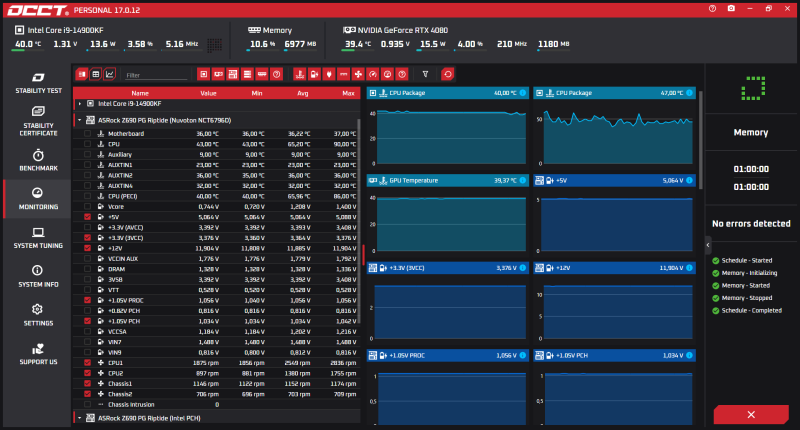Click the reset values refresh icon
This screenshot has height=430, width=800.
pyautogui.click(x=447, y=74)
